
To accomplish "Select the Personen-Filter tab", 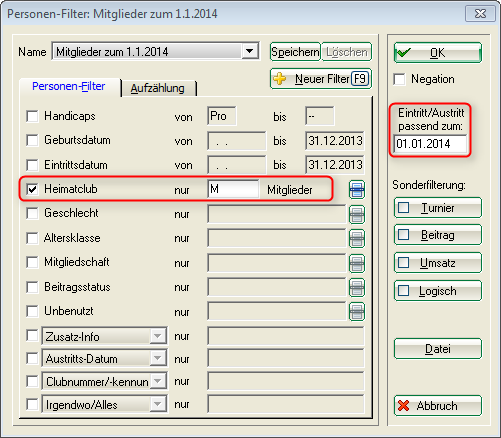I will (69, 87).
